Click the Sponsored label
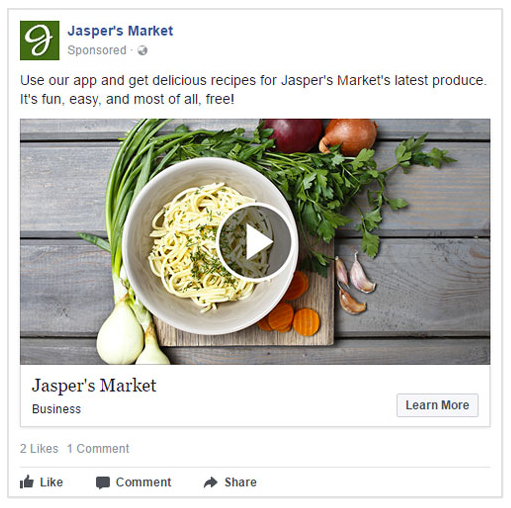511x508 pixels. click(x=97, y=50)
